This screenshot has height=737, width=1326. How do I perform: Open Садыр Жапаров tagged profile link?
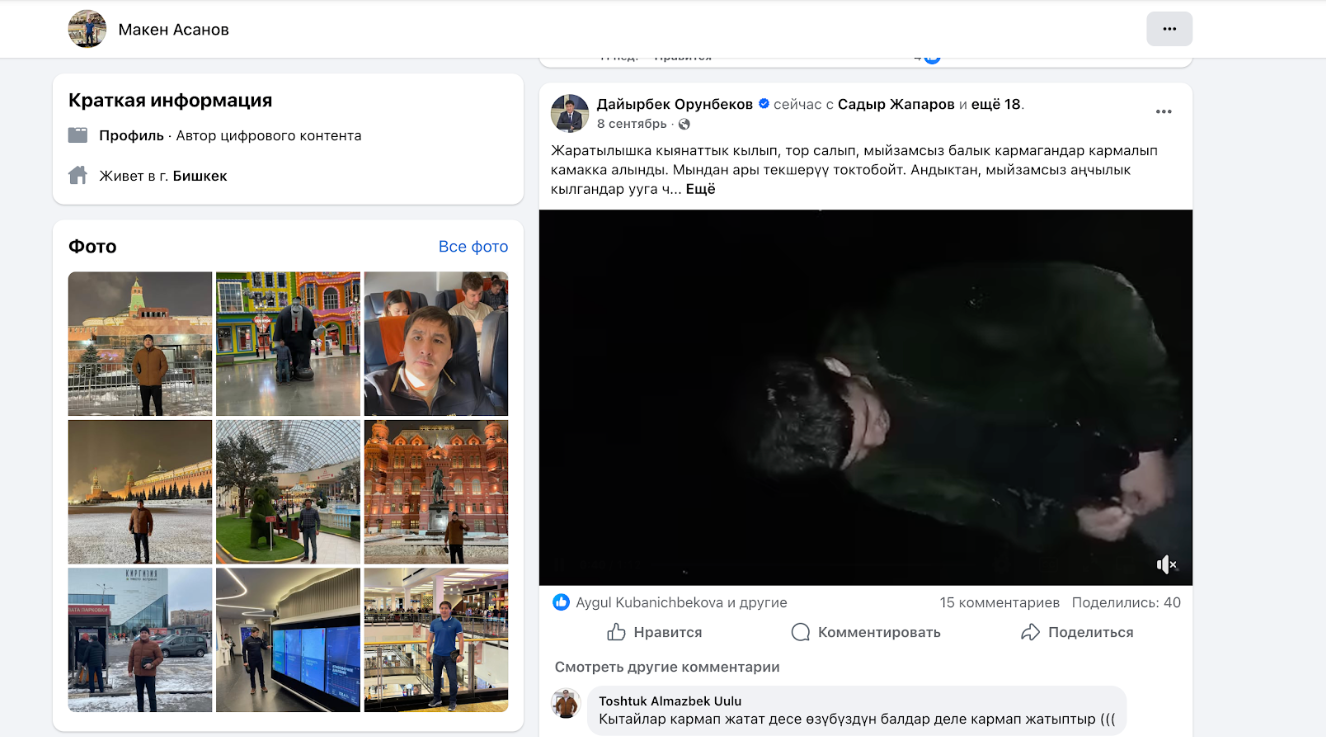(896, 104)
